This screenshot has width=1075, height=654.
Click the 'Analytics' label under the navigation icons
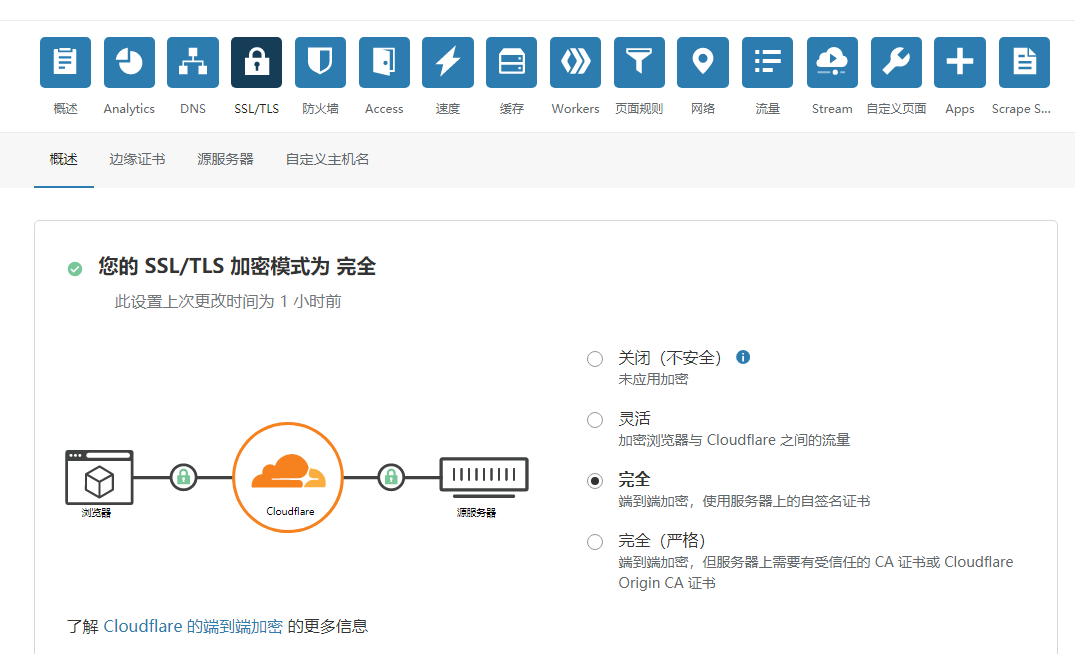point(129,108)
